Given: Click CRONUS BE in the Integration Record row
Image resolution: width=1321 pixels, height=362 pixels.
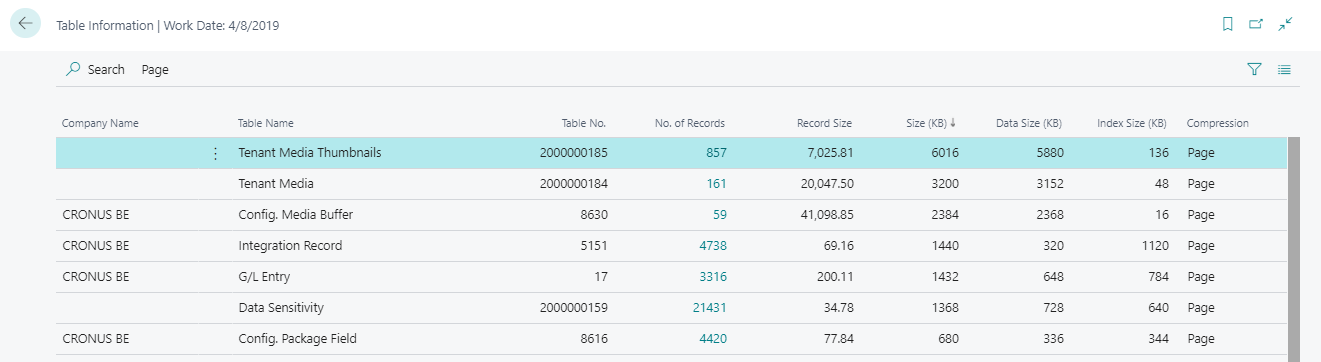Looking at the screenshot, I should (96, 246).
